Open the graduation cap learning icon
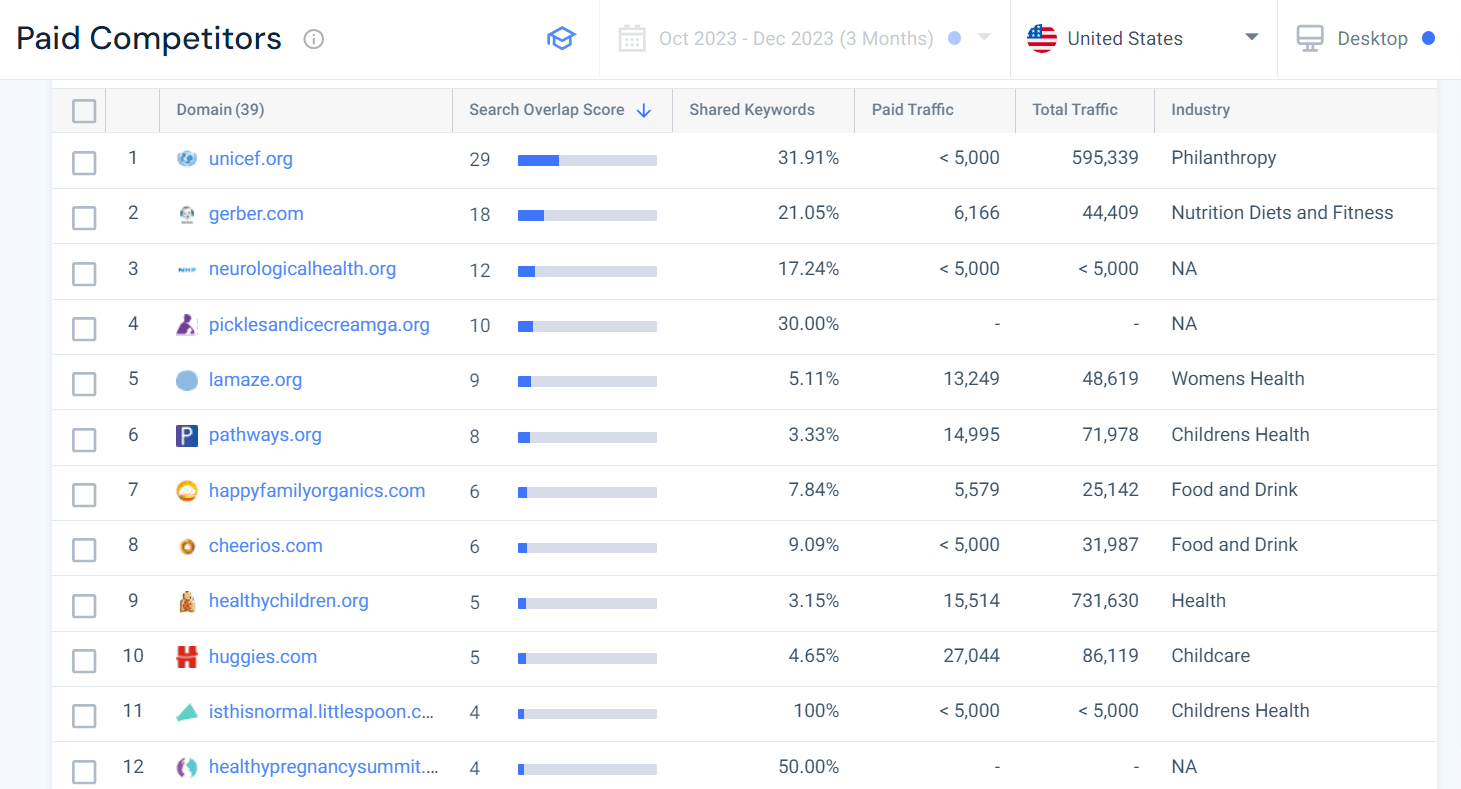The image size is (1461, 789). coord(561,39)
